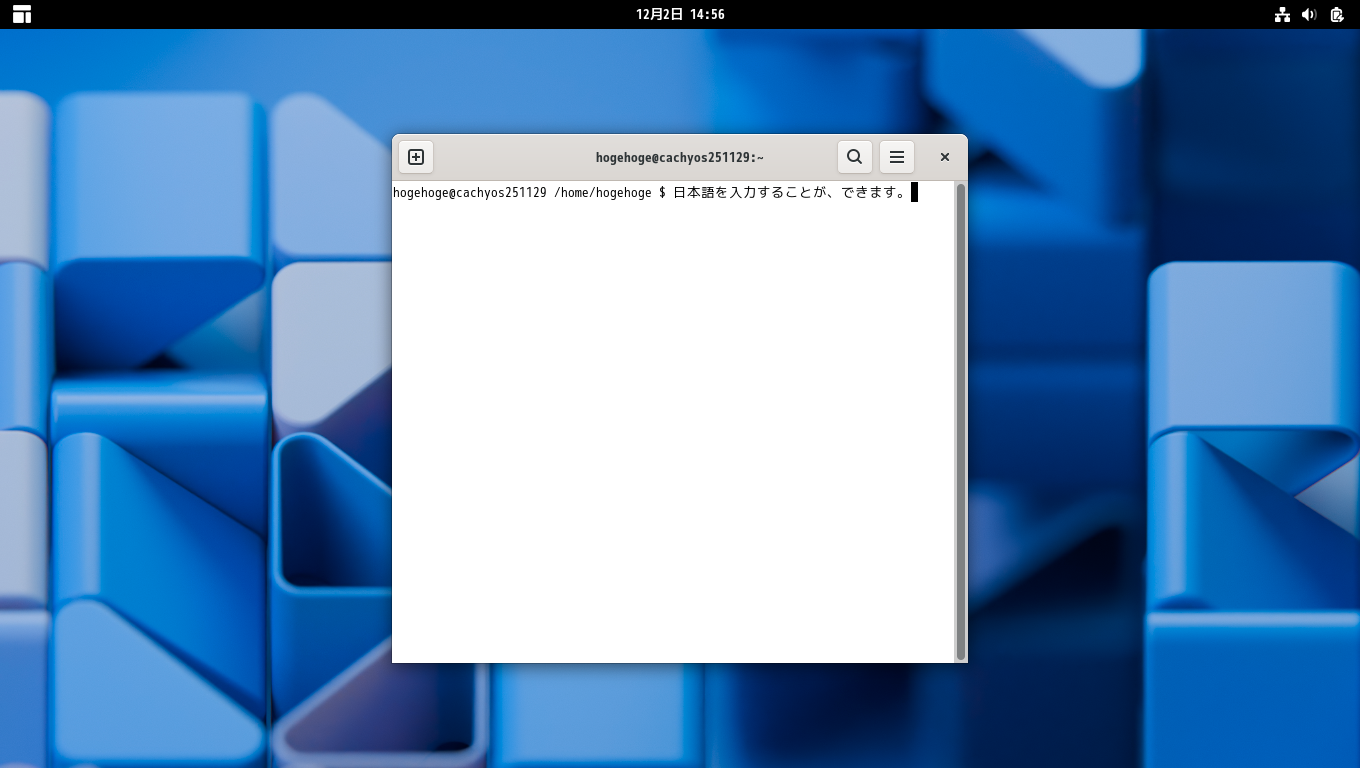
Task: Close the Console window
Action: (944, 157)
